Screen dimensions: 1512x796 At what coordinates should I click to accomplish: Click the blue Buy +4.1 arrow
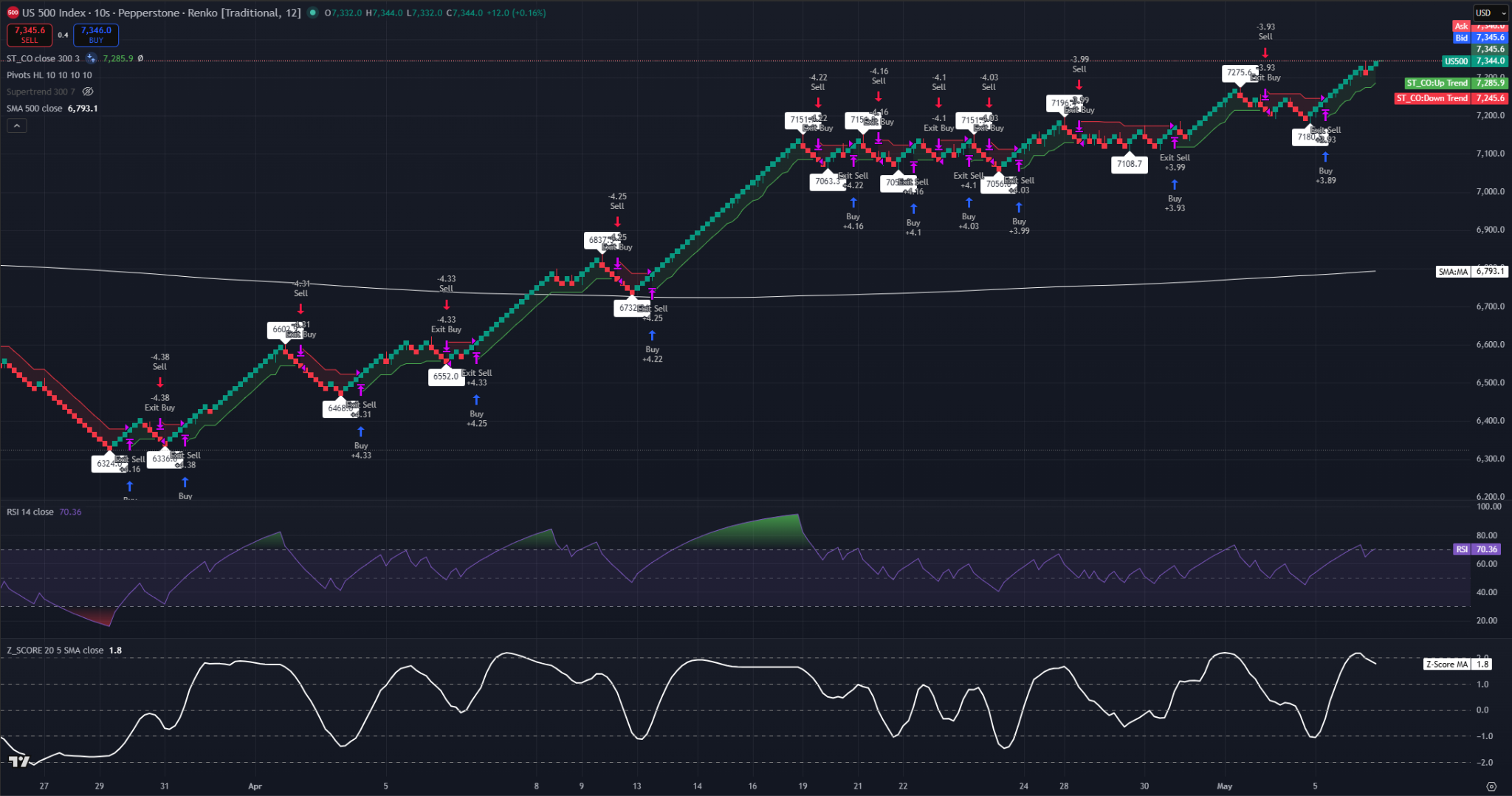[913, 208]
